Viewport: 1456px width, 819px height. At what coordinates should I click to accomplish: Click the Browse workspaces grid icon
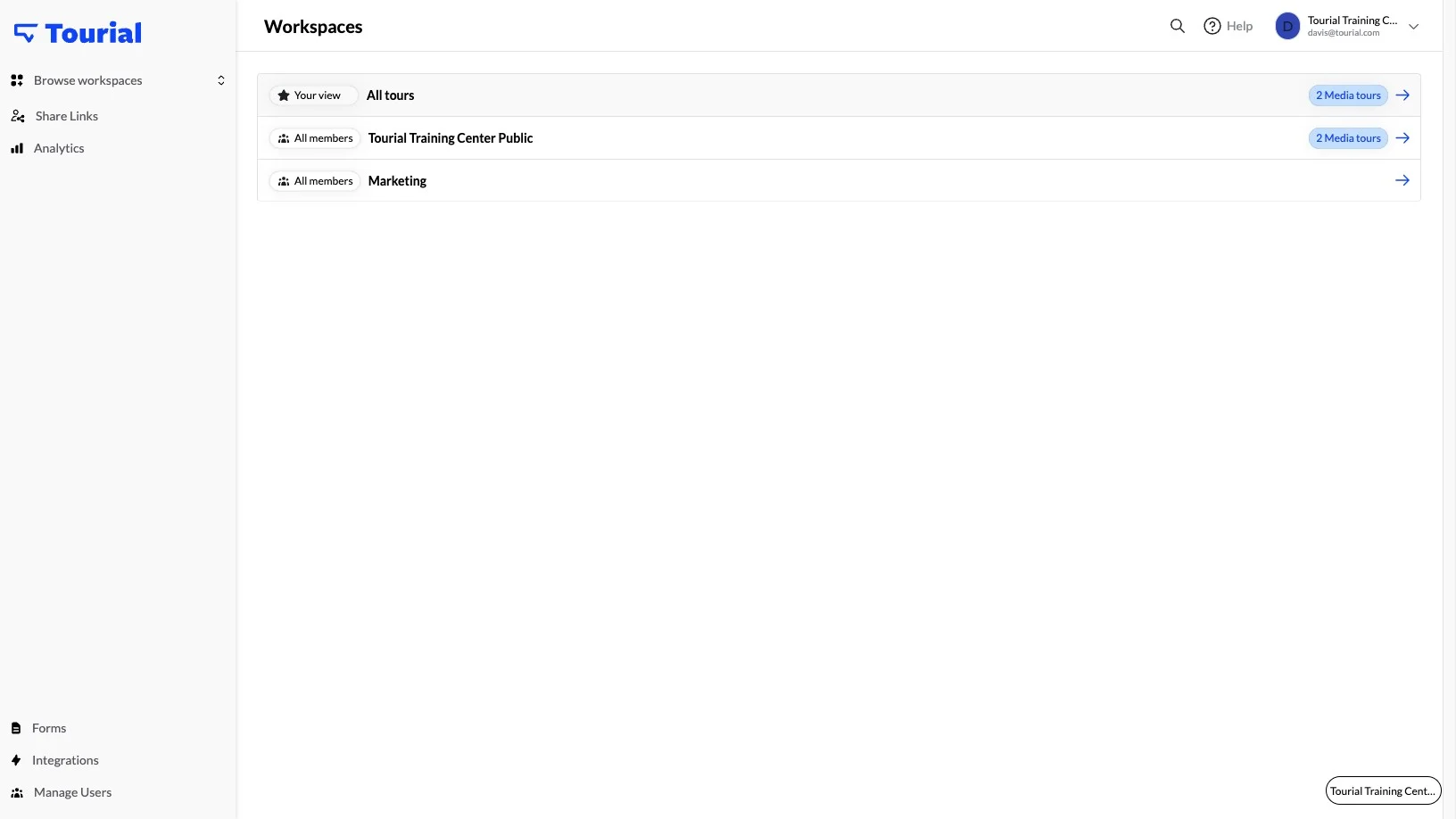point(17,80)
